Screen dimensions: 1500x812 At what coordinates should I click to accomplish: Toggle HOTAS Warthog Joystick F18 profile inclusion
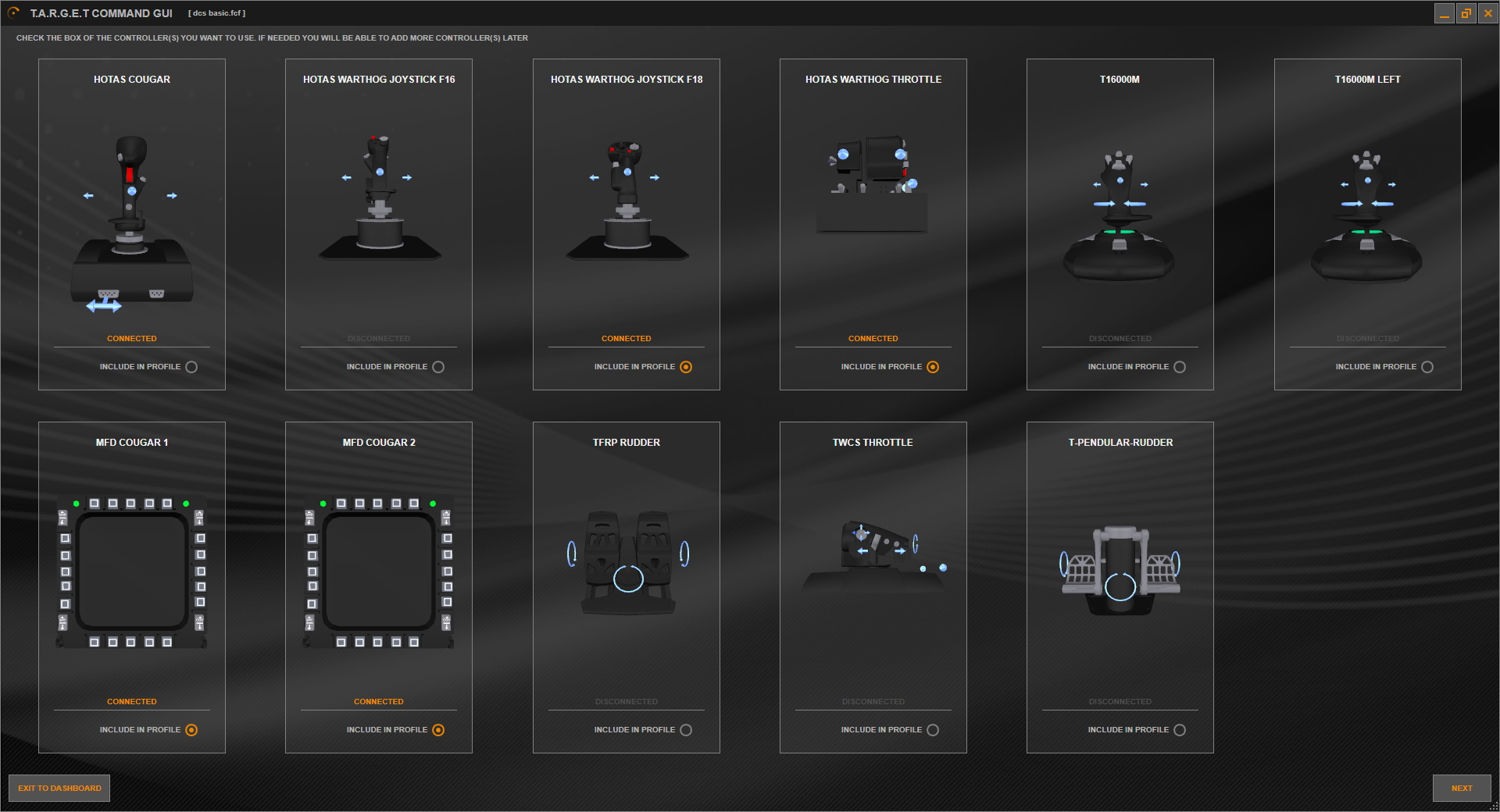point(686,367)
